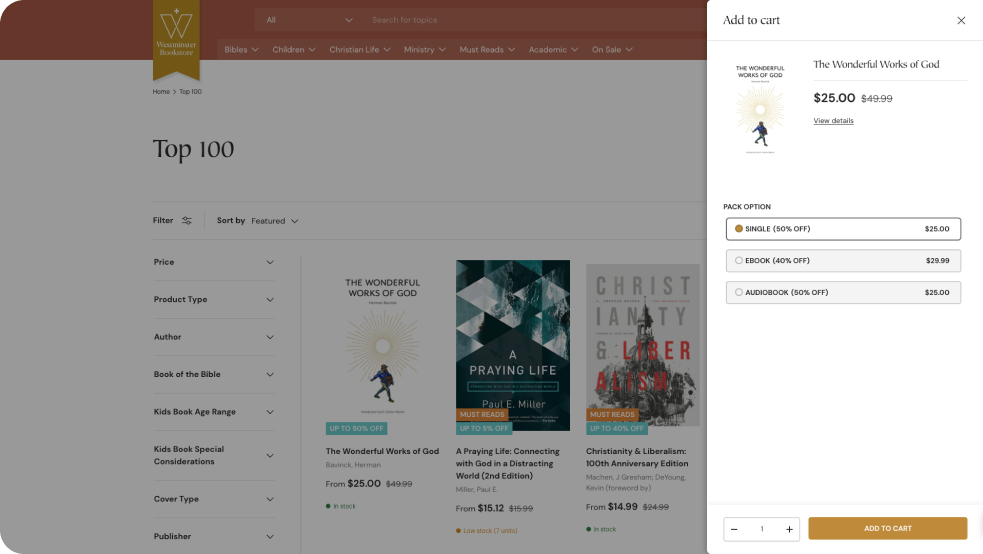Click the Low stock (7 units) label
Screen dimensions: 983x554
486,531
